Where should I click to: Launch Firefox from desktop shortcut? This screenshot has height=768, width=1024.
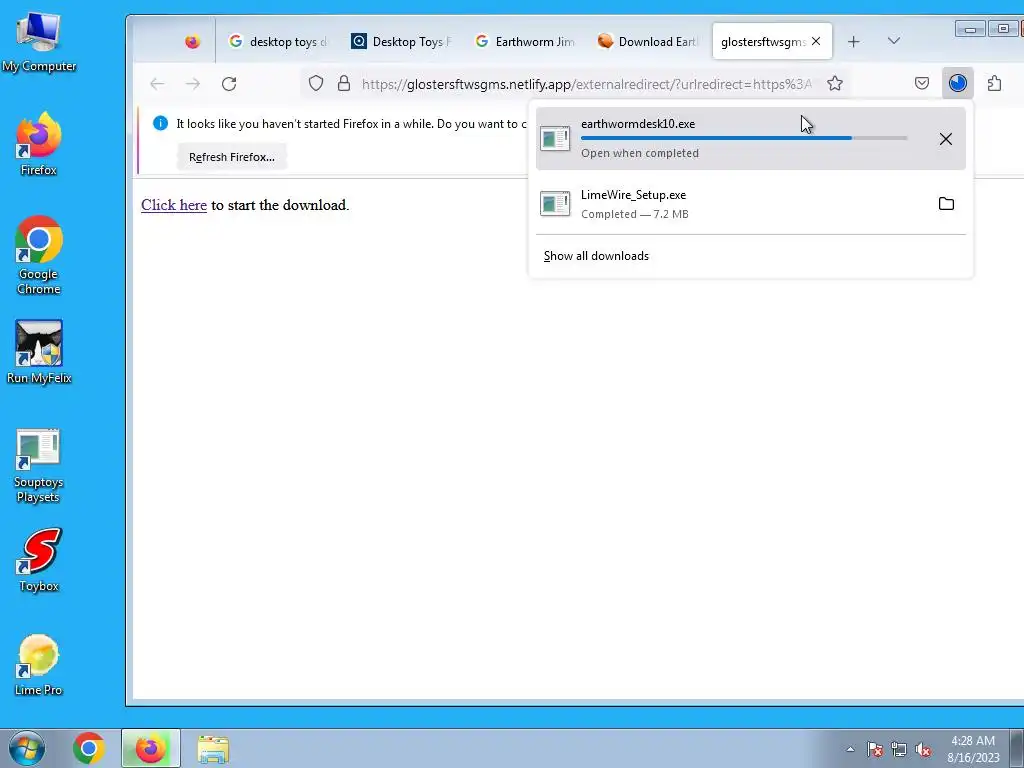point(39,144)
